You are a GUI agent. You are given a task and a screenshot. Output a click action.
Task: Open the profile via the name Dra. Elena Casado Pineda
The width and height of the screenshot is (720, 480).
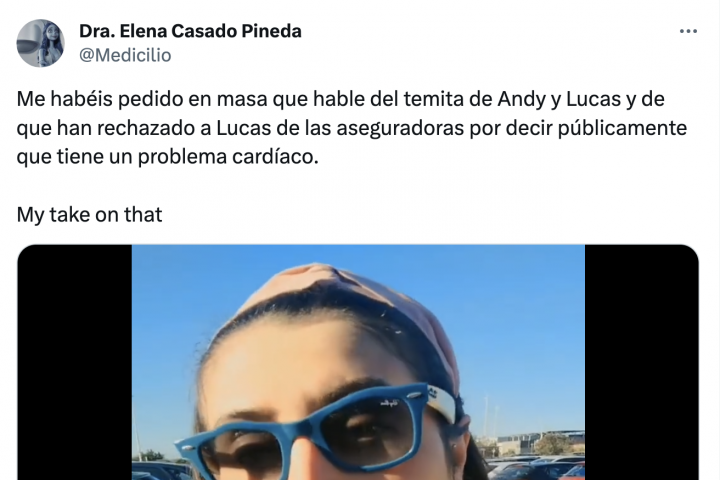190,31
